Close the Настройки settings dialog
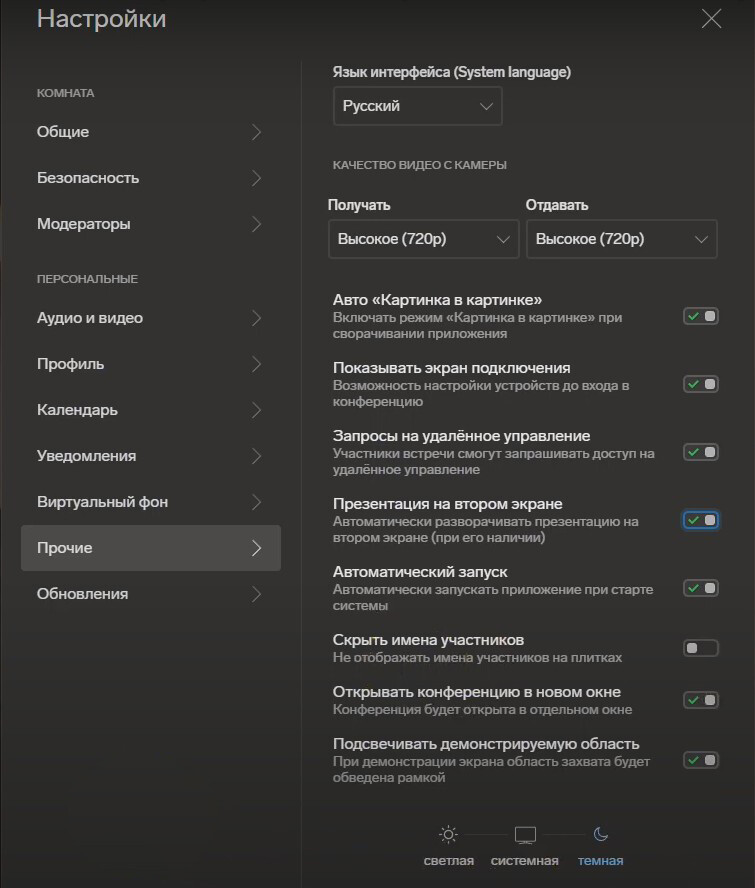Viewport: 755px width, 888px height. (711, 19)
